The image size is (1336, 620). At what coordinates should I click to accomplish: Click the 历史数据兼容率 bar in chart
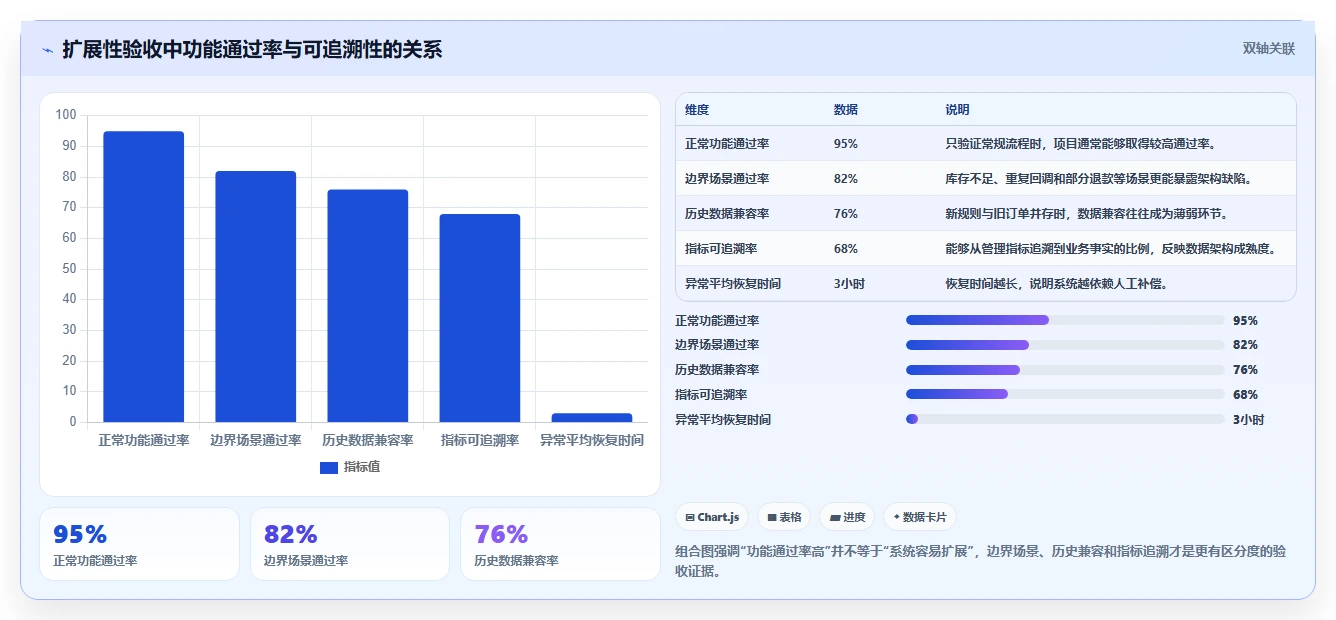coord(368,306)
